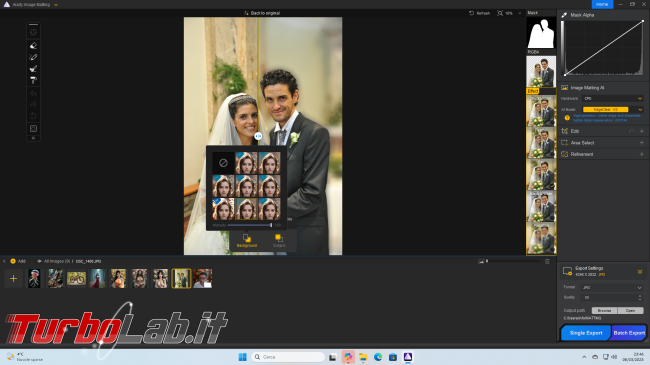Click the Image Matting AI panel icon

pyautogui.click(x=565, y=88)
